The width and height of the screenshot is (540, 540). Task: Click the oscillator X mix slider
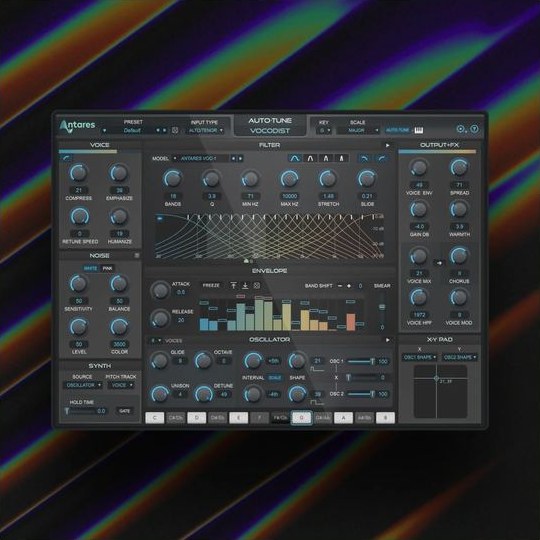pyautogui.click(x=361, y=378)
